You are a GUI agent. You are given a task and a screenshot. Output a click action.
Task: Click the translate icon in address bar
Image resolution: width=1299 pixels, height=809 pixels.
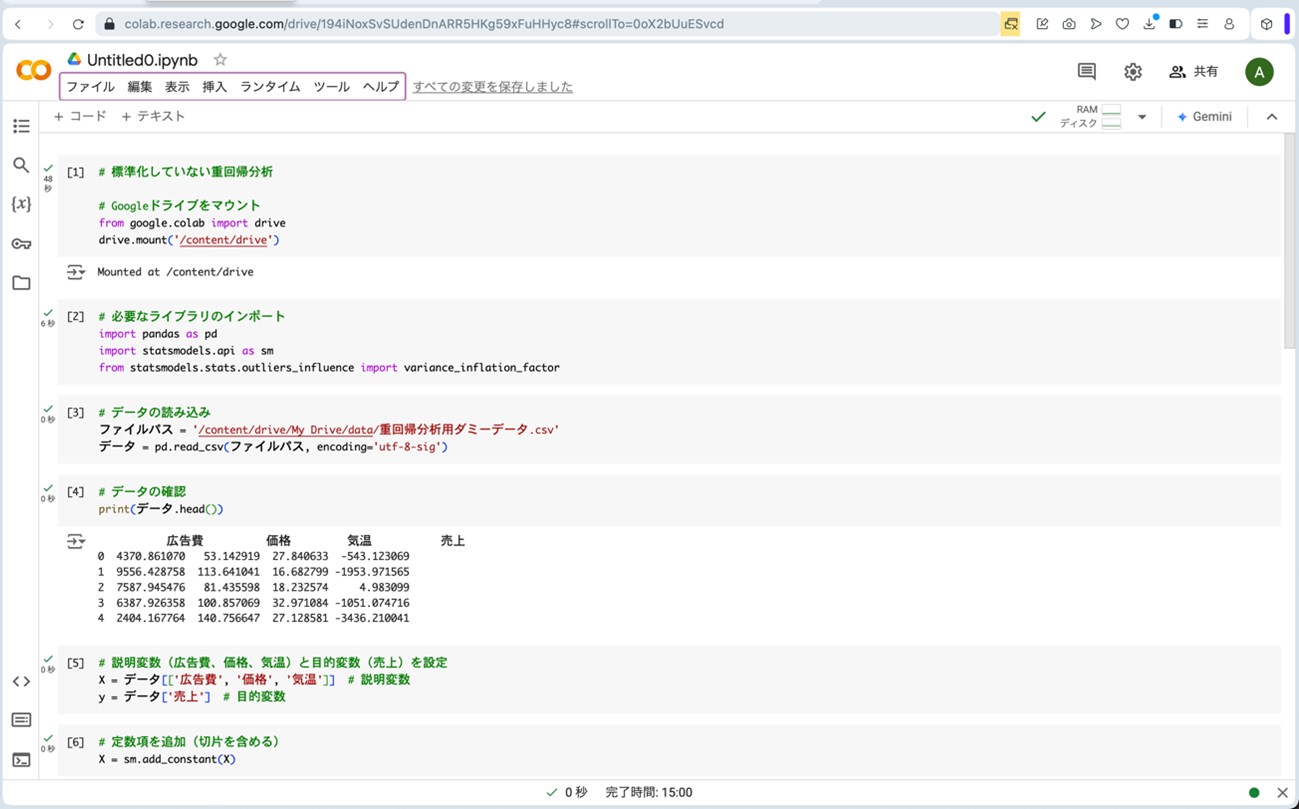pos(1011,24)
